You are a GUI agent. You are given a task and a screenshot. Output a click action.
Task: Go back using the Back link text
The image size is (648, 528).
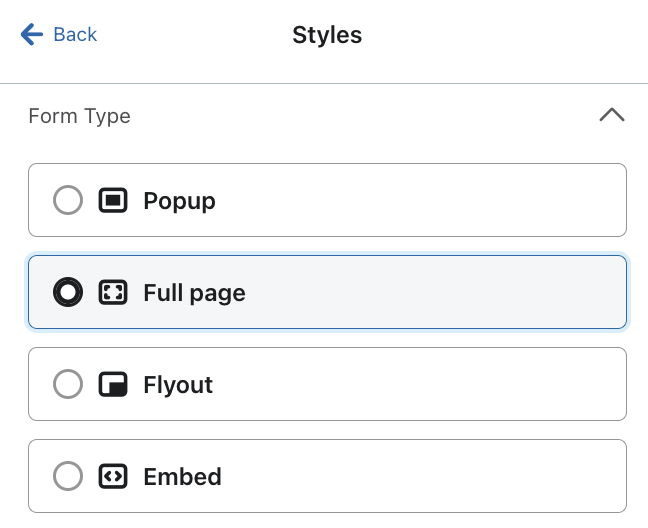[75, 35]
